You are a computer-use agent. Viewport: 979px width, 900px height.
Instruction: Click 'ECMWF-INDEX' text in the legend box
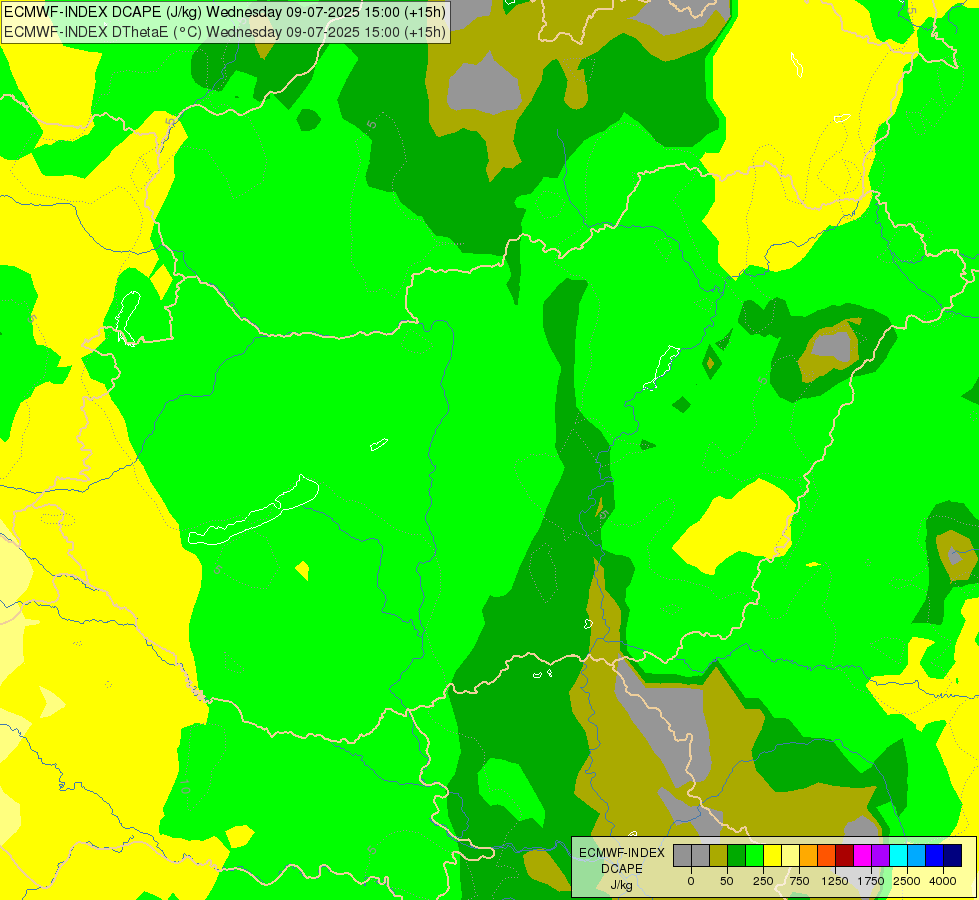pyautogui.click(x=622, y=853)
